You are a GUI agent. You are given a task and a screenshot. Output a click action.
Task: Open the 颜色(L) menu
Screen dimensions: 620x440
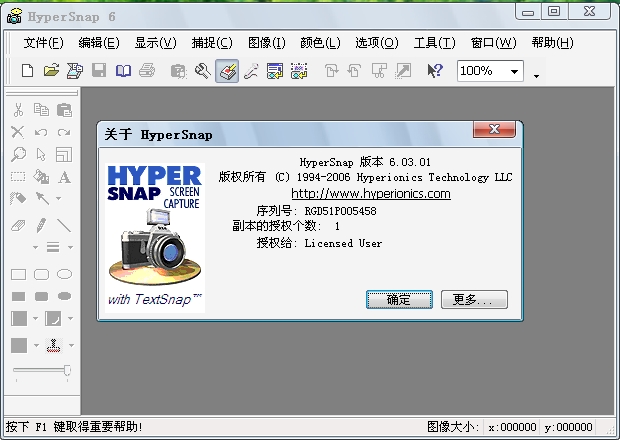320,42
